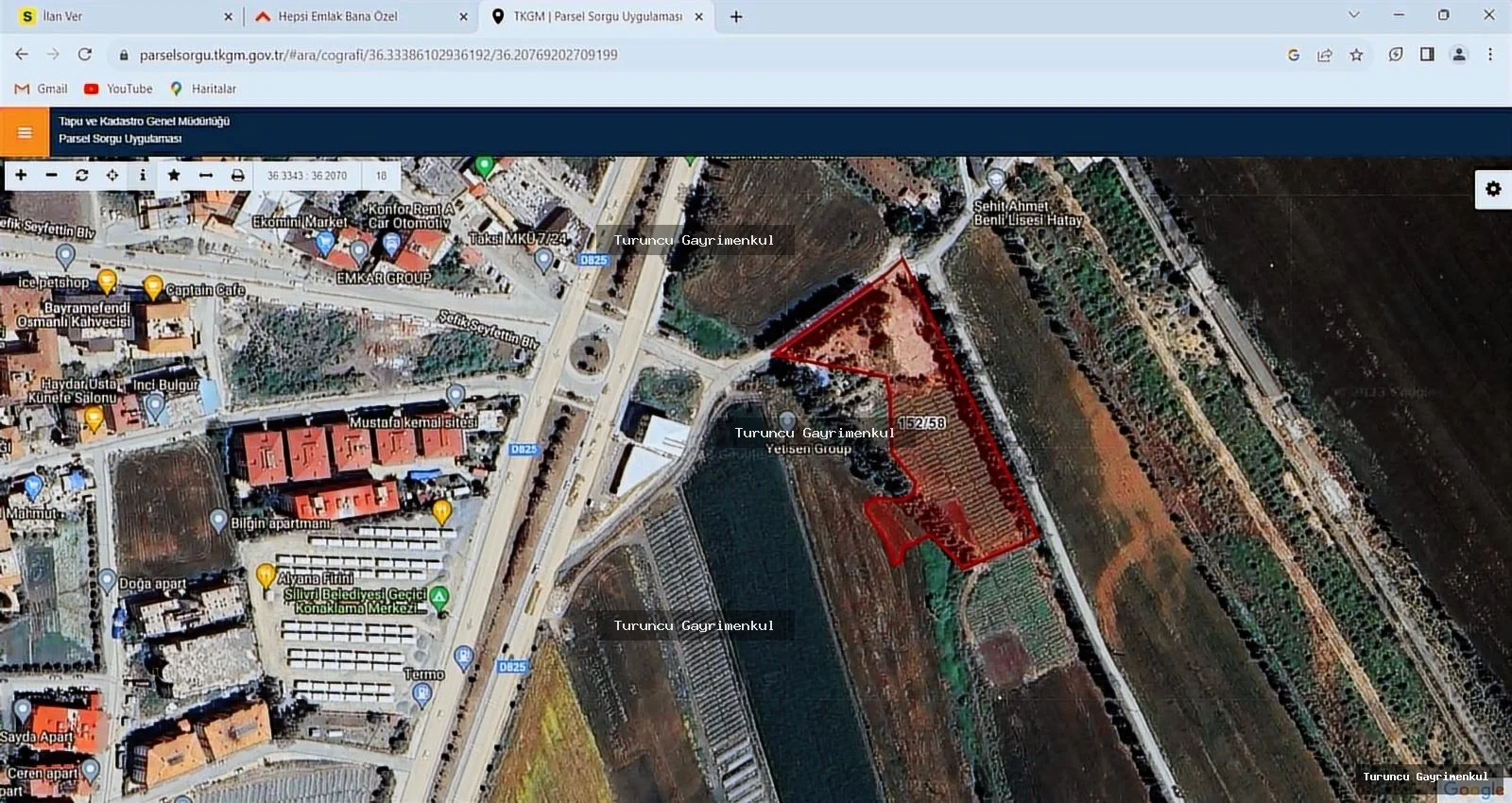The height and width of the screenshot is (803, 1512).
Task: Click the star favorites tool on map
Action: pos(174,175)
